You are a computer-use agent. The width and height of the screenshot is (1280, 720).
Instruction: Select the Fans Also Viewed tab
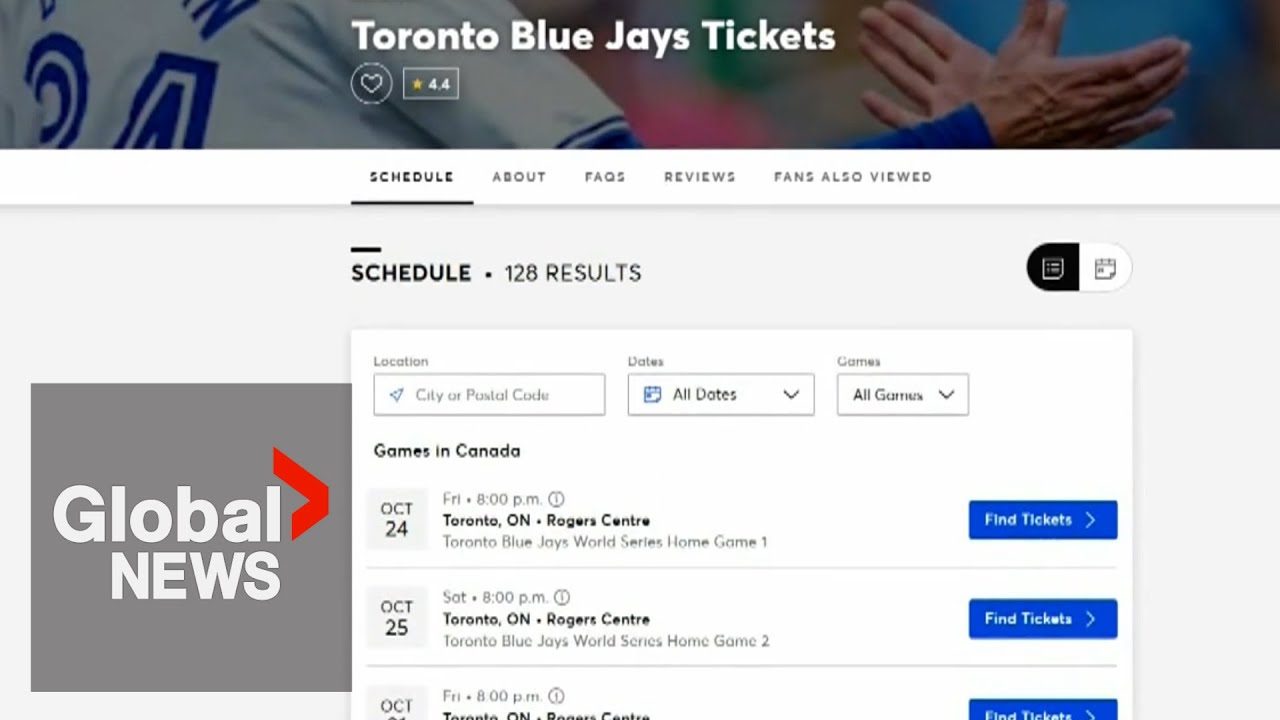tap(852, 177)
